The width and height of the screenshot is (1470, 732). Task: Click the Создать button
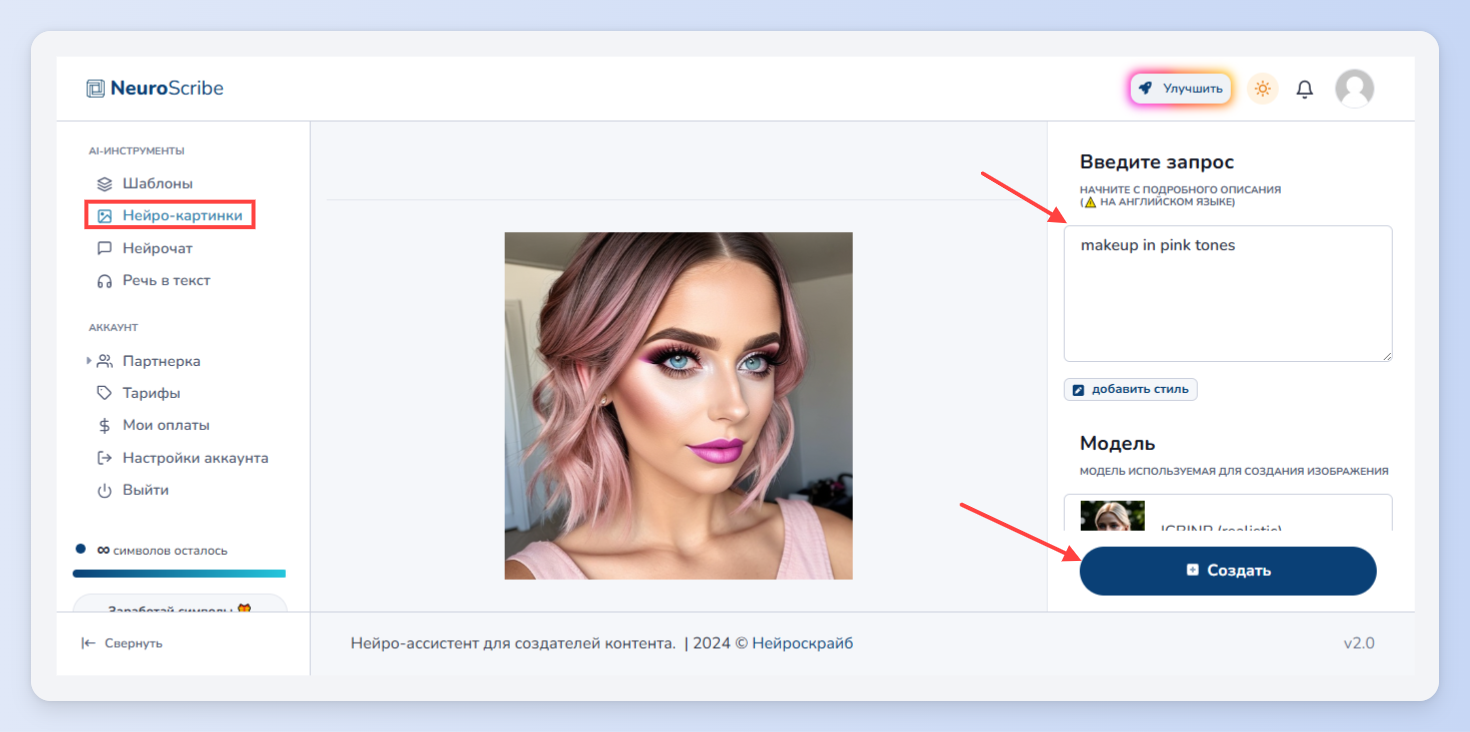coord(1228,571)
